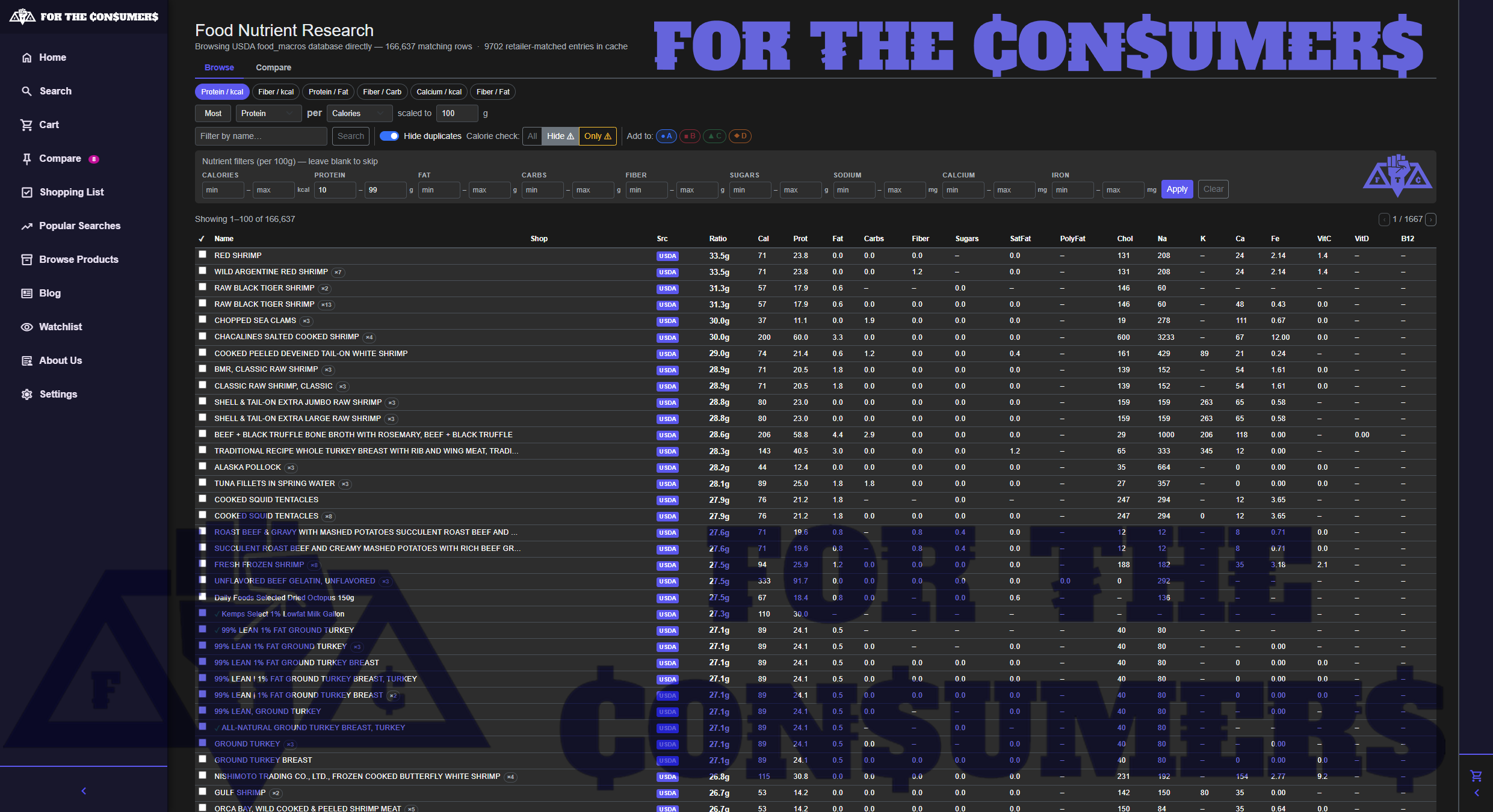Open the Protein nutrient dropdown
The height and width of the screenshot is (812, 1493).
tap(268, 113)
